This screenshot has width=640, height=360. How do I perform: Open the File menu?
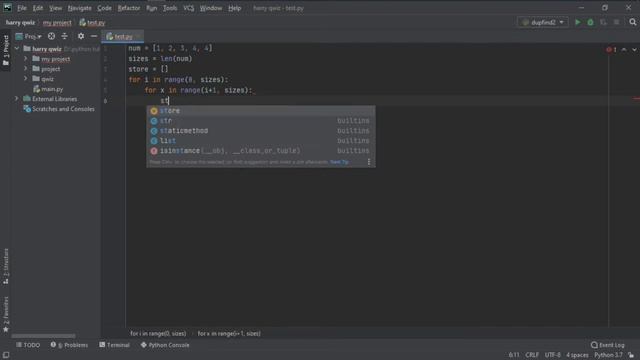22,8
